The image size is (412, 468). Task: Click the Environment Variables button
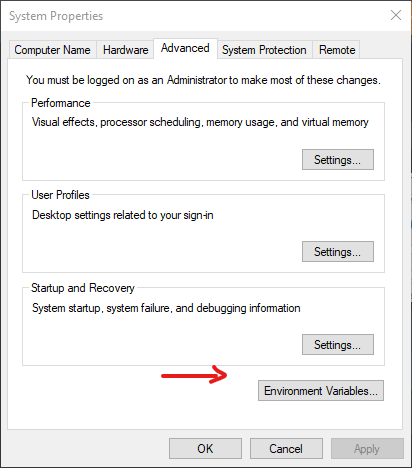click(321, 391)
